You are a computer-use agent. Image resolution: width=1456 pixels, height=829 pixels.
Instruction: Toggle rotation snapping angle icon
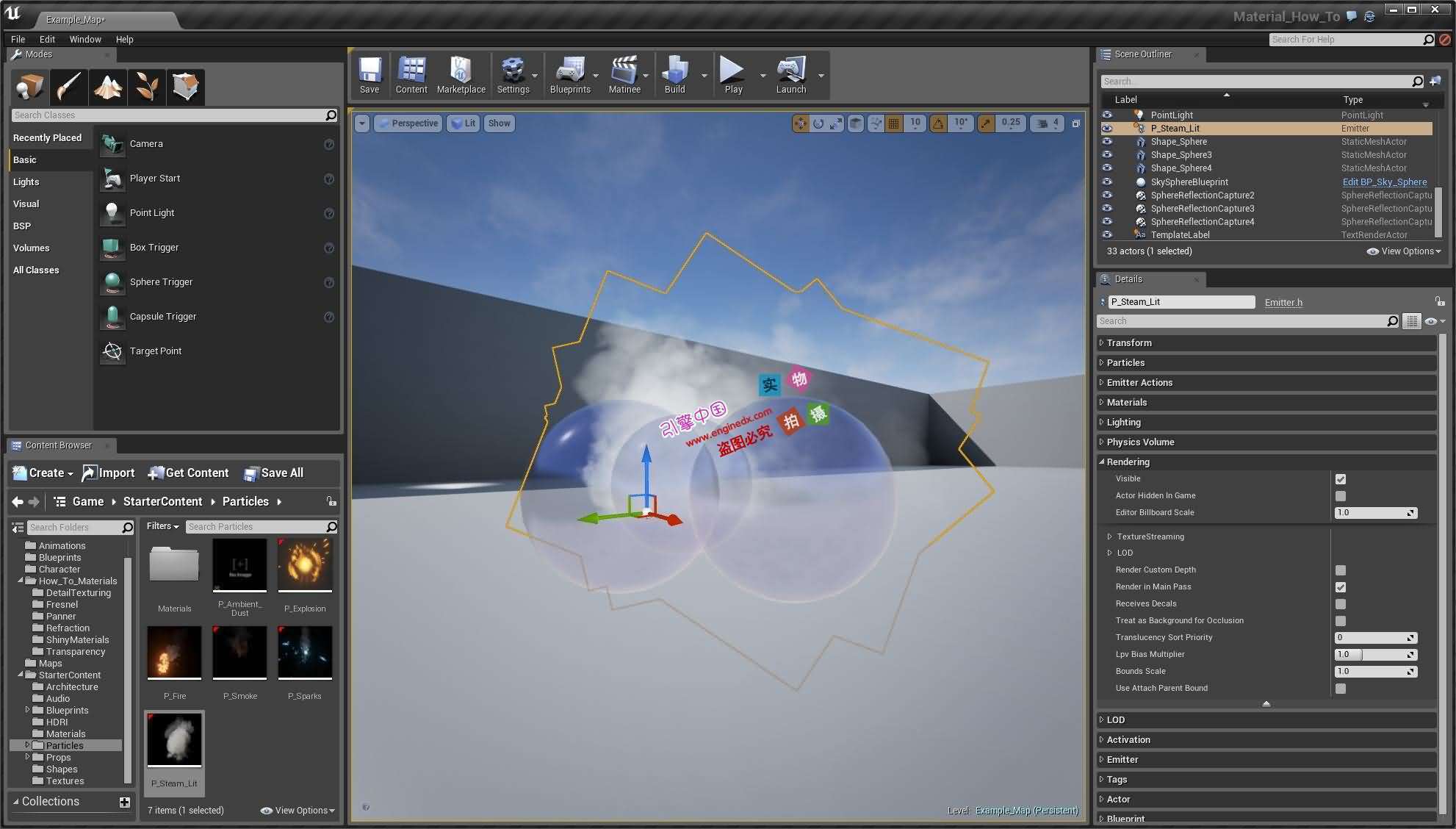938,123
